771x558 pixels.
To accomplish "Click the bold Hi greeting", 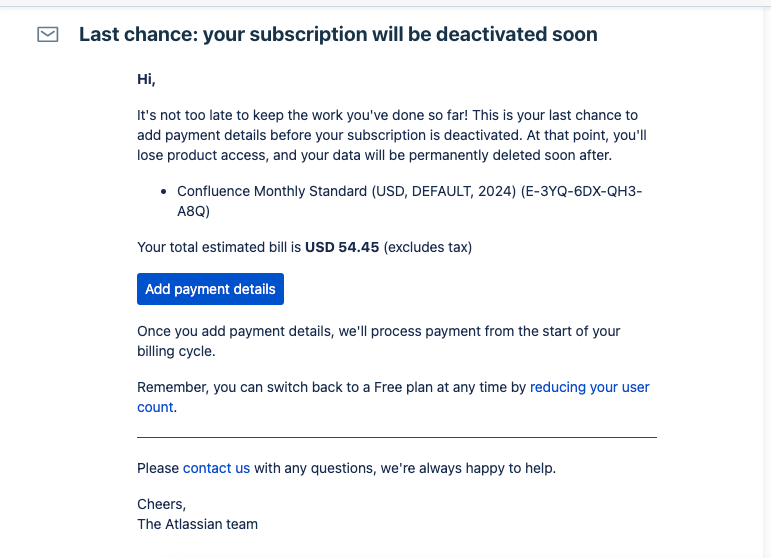I will 146,79.
